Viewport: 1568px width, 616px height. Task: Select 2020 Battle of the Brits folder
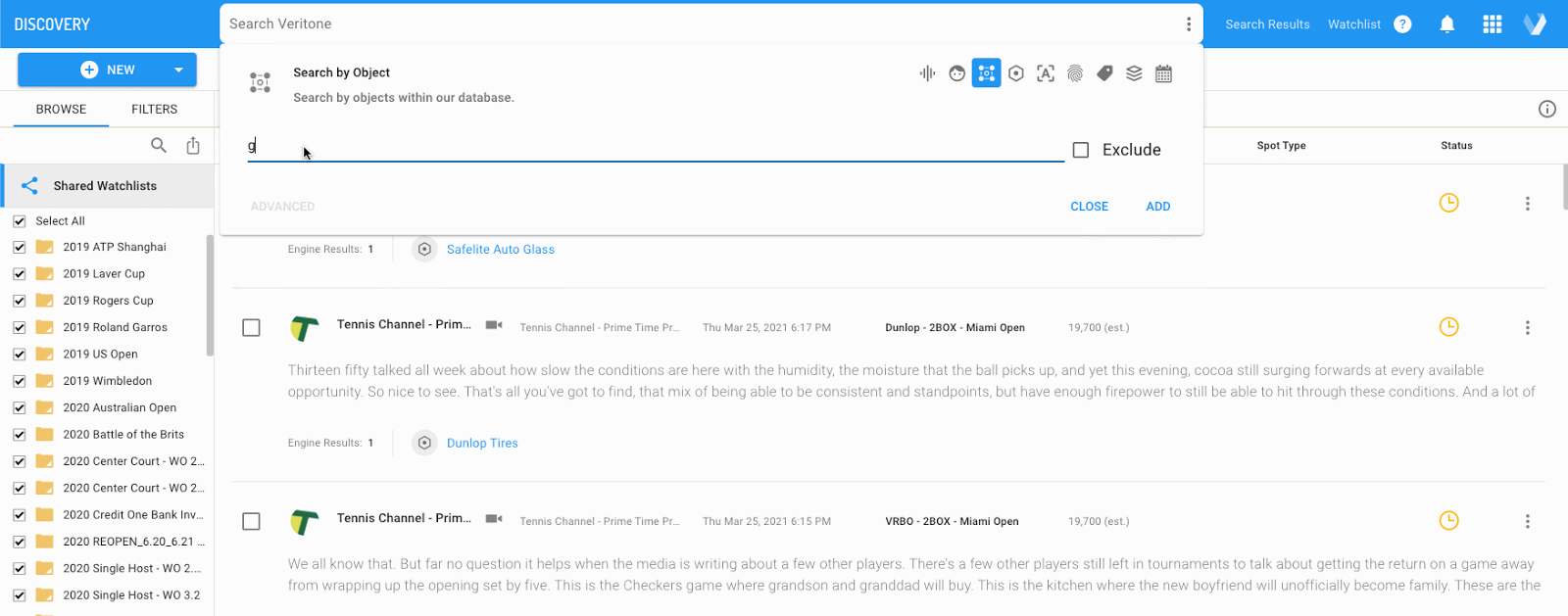(x=123, y=435)
